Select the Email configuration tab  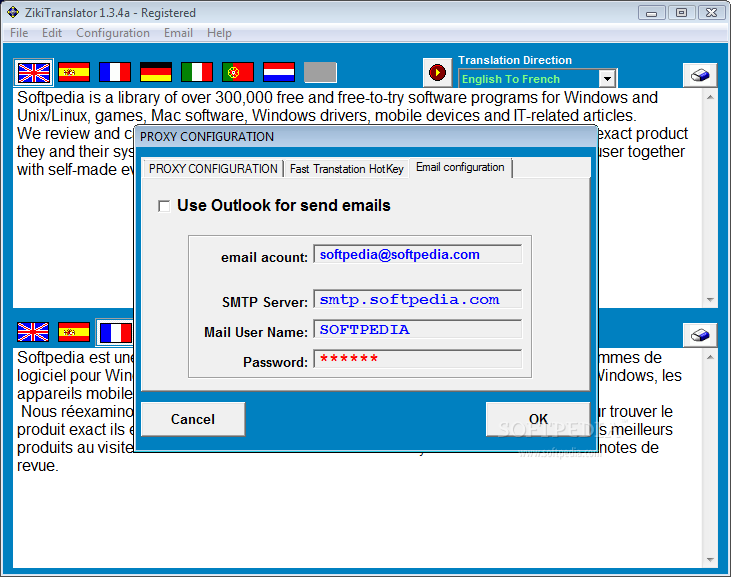pyautogui.click(x=460, y=167)
